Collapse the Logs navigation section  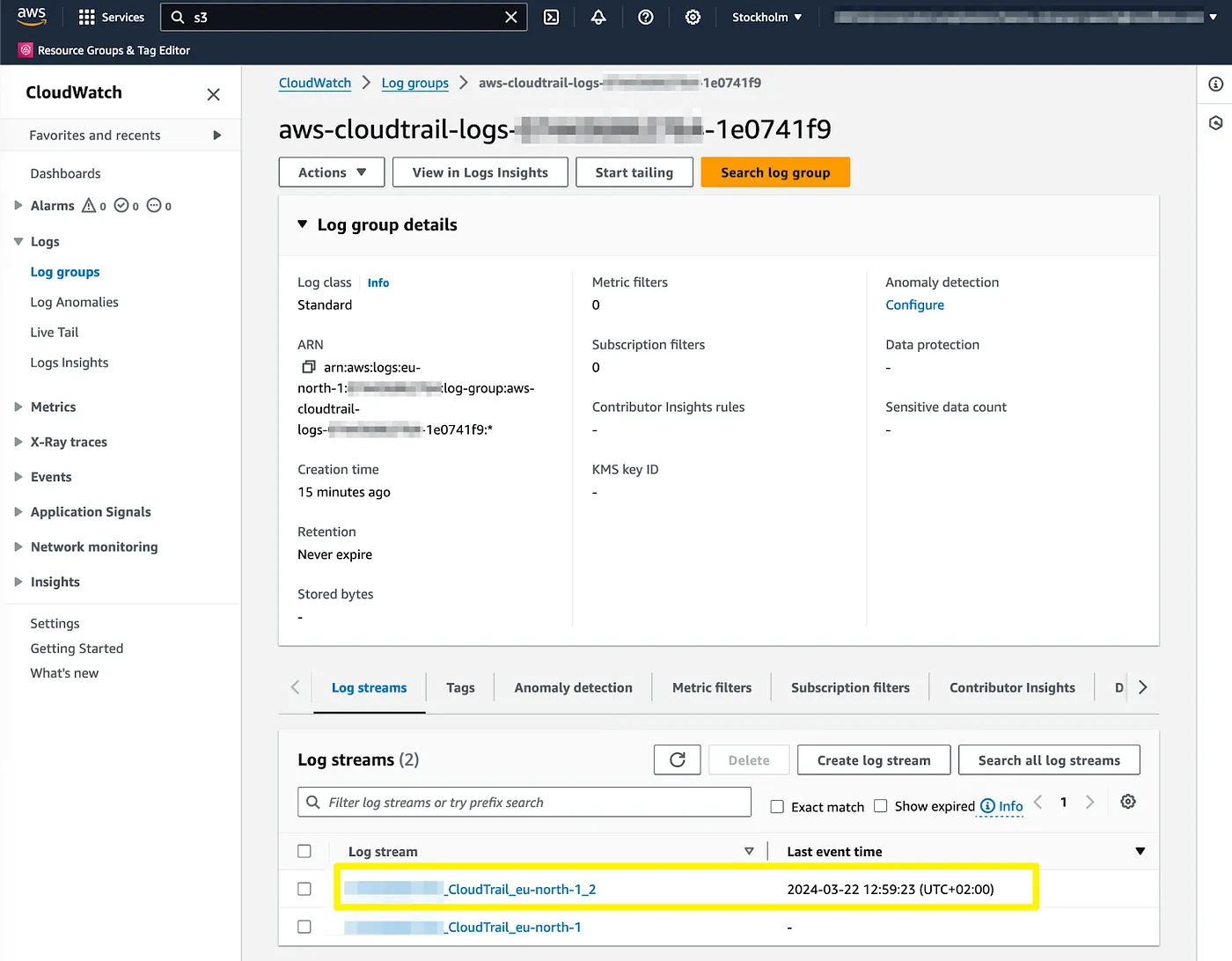(18, 241)
